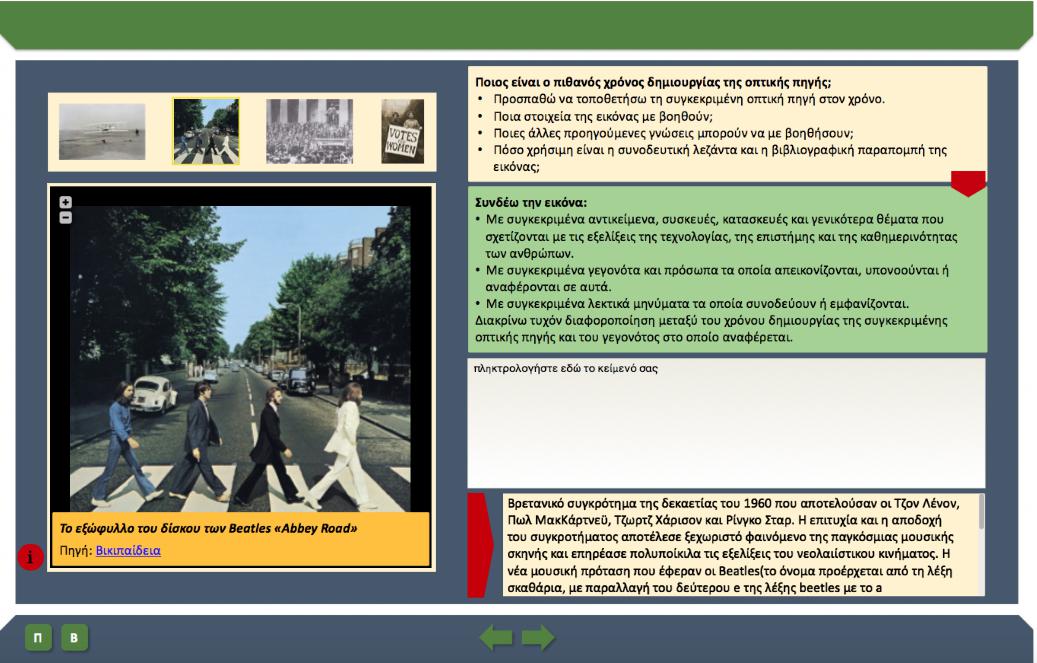Image resolution: width=1037 pixels, height=663 pixels.
Task: Select the Votes for Women thumbnail
Action: click(403, 131)
